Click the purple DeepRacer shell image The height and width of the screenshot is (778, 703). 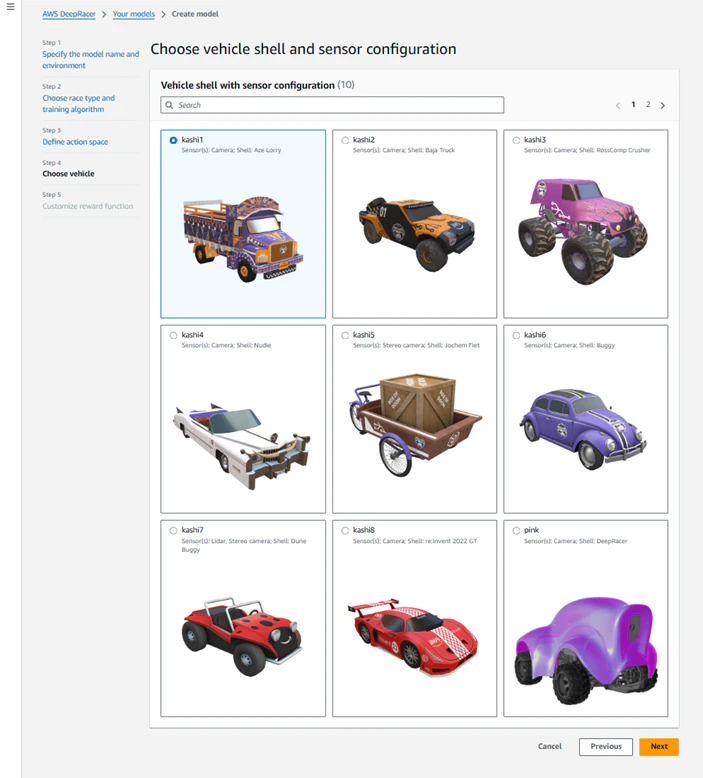coord(587,650)
